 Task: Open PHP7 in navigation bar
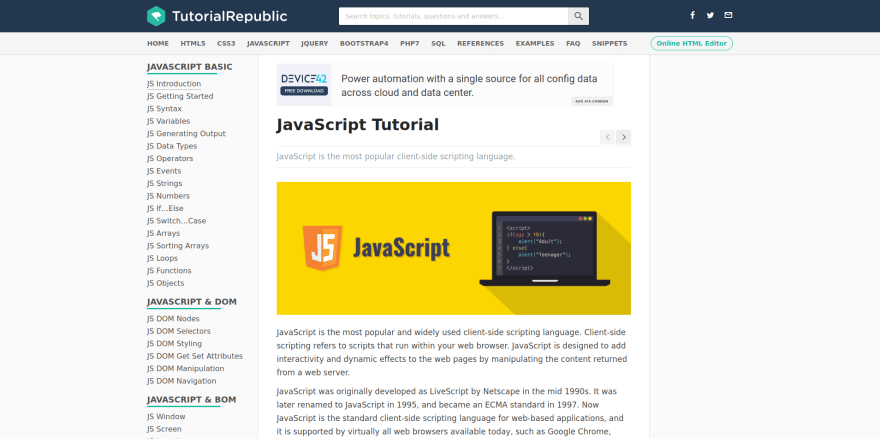coord(410,44)
